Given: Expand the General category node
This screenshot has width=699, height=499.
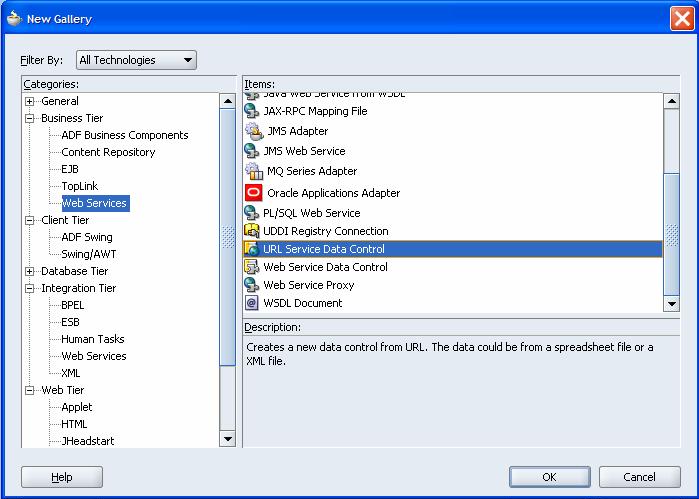Looking at the screenshot, I should tap(30, 101).
